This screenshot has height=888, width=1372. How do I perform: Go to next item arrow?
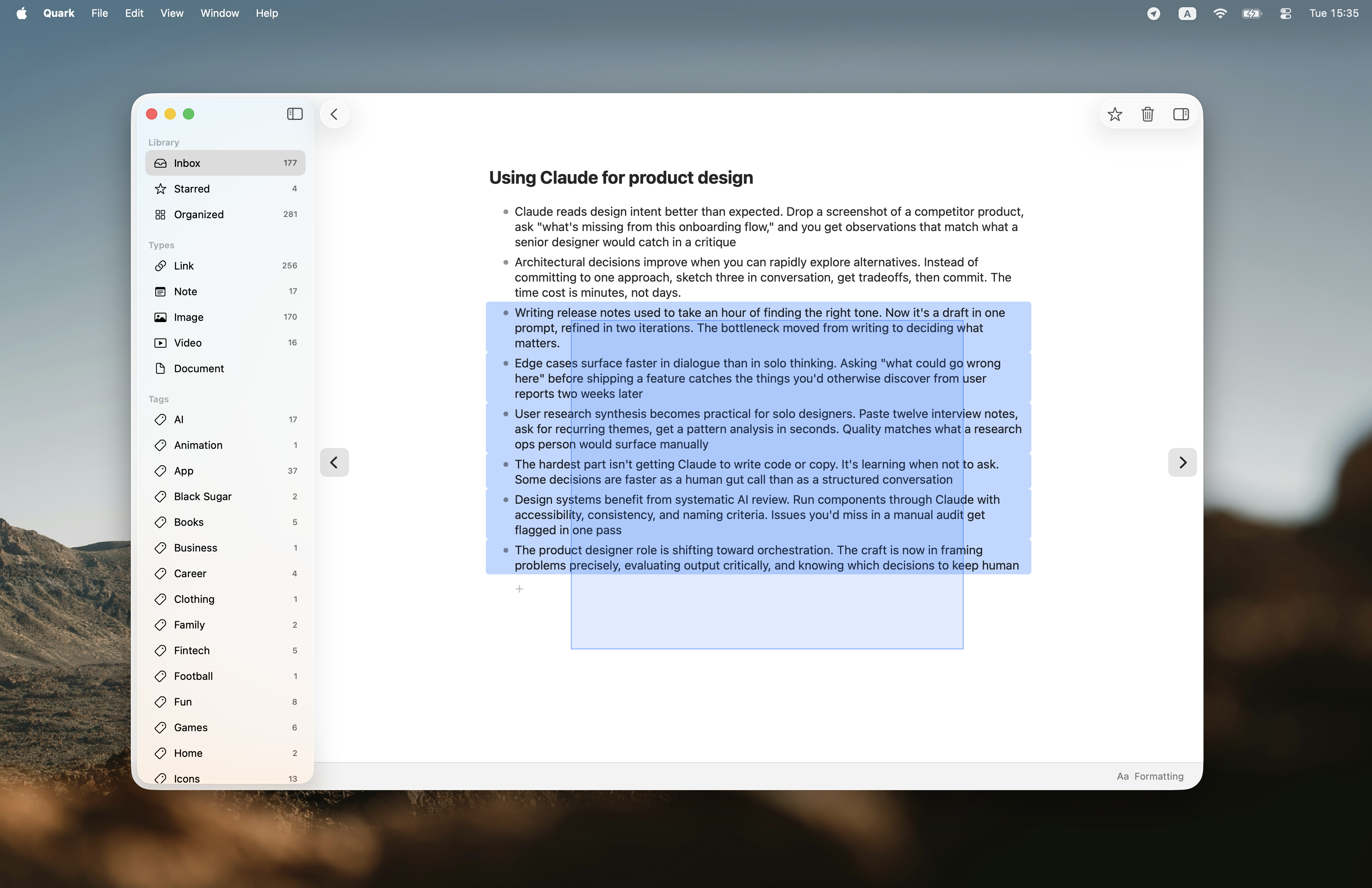[x=1182, y=462]
